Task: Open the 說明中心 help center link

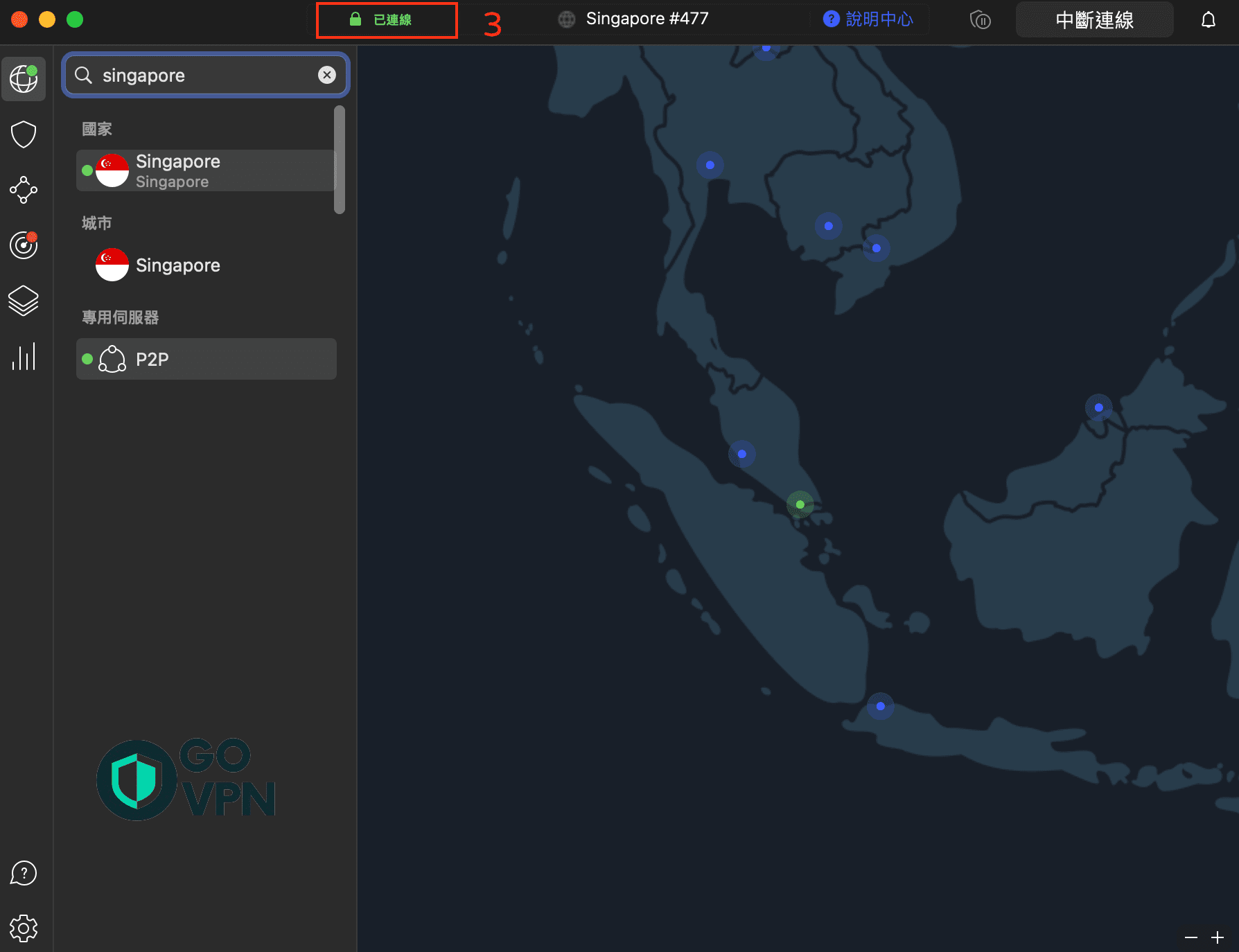Action: [x=868, y=19]
